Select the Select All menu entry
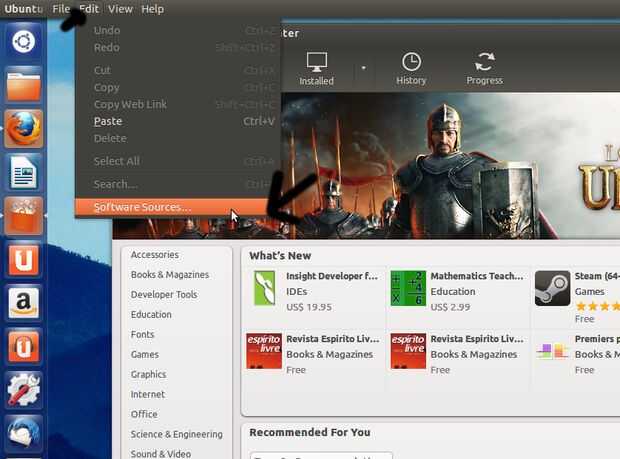This screenshot has height=459, width=620. pos(178,161)
